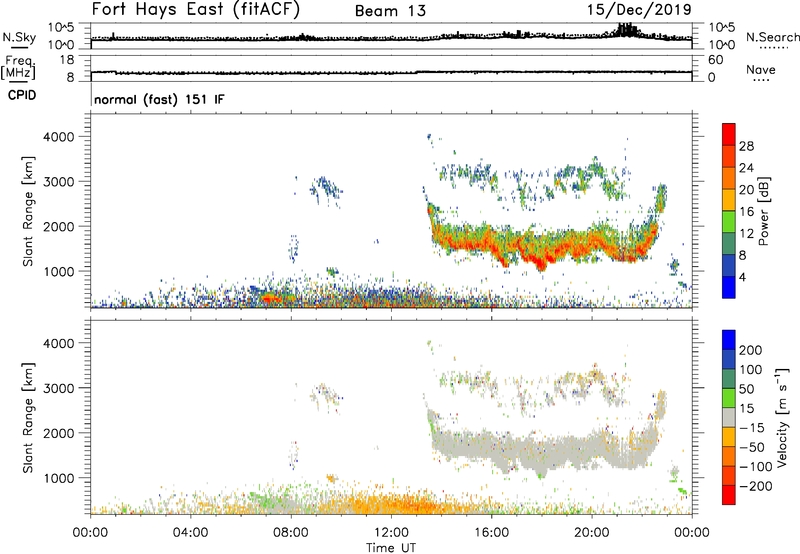The width and height of the screenshot is (800, 554).
Task: Click the '08:00' time tick label
Action: [x=291, y=533]
